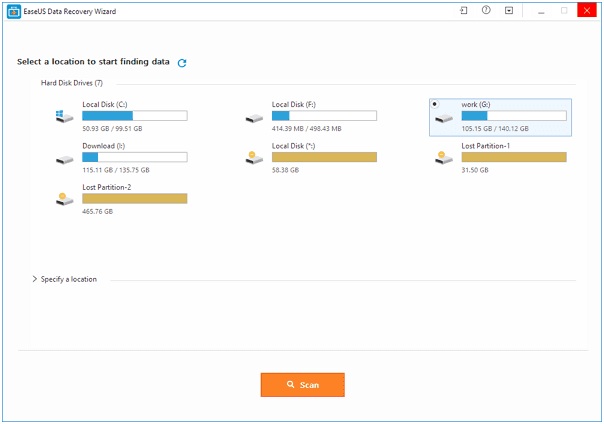This screenshot has width=604, height=424.
Task: Click the refresh drives icon
Action: (182, 63)
